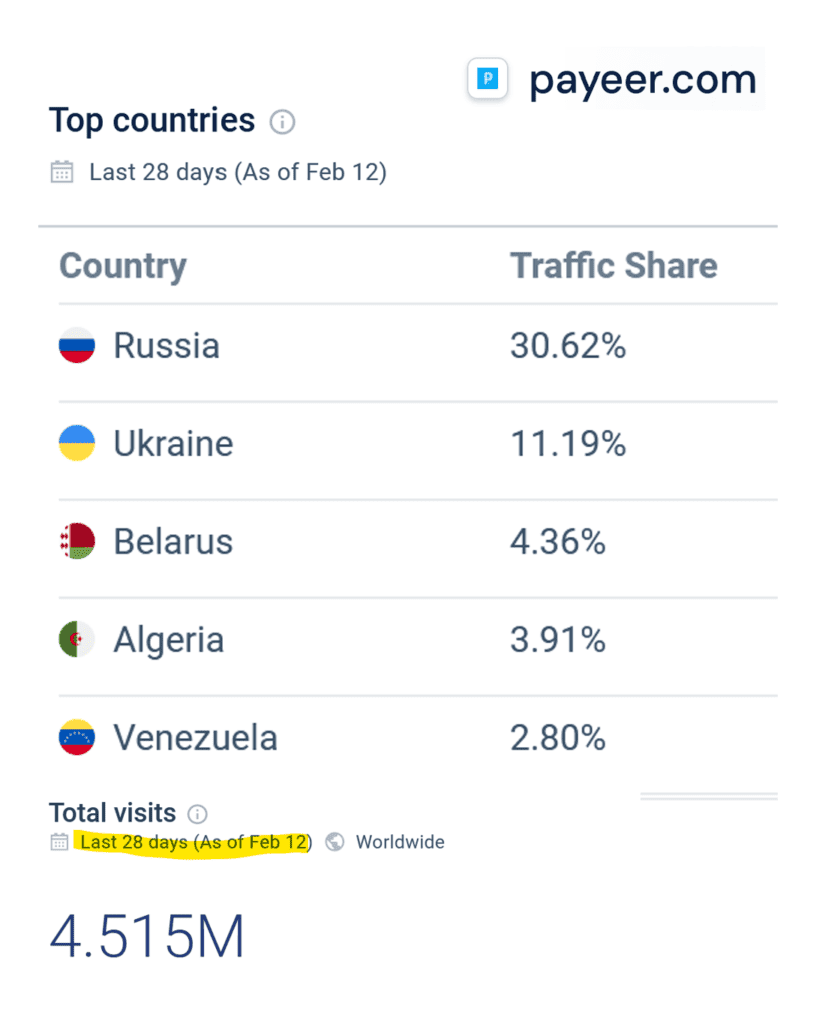This screenshot has width=822, height=1024.
Task: Click the payeer.com link
Action: click(643, 79)
